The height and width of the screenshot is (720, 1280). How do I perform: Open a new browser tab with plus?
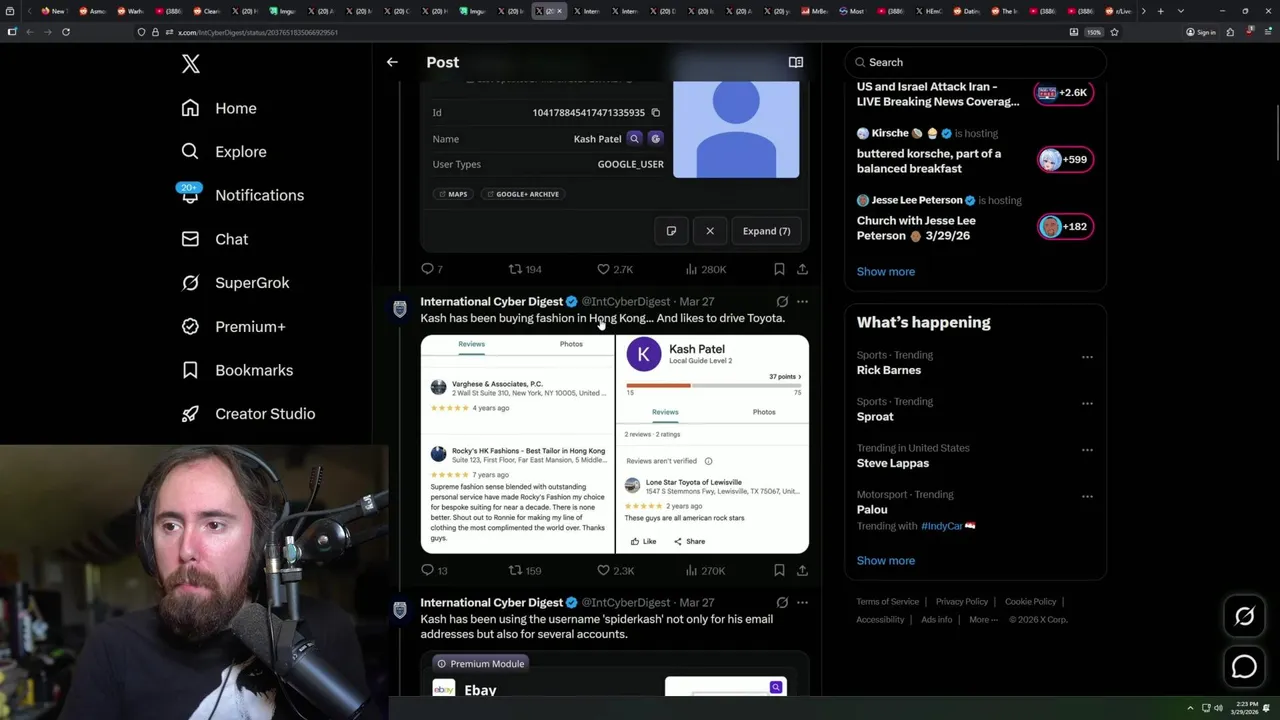(1160, 11)
